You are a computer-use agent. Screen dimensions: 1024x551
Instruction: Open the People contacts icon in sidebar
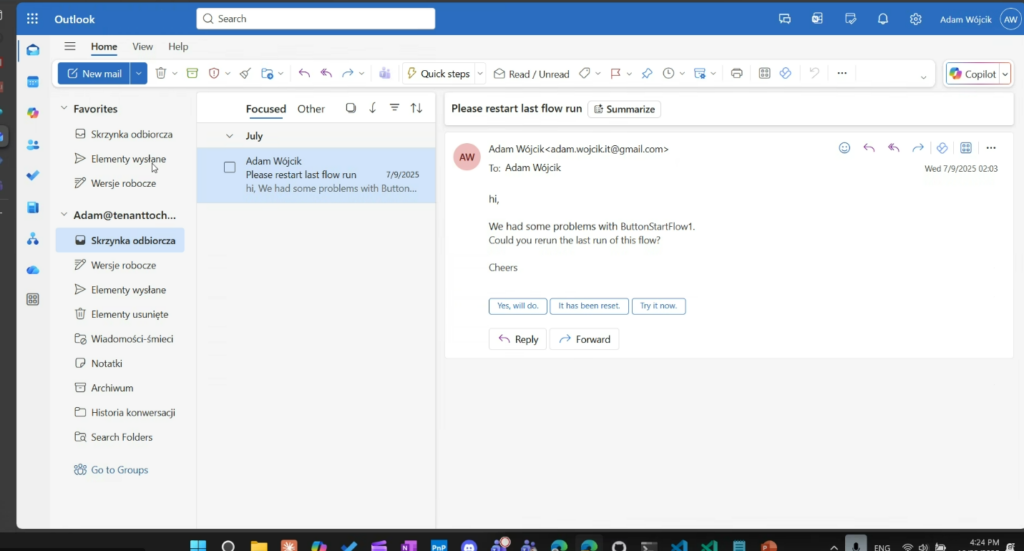point(33,144)
